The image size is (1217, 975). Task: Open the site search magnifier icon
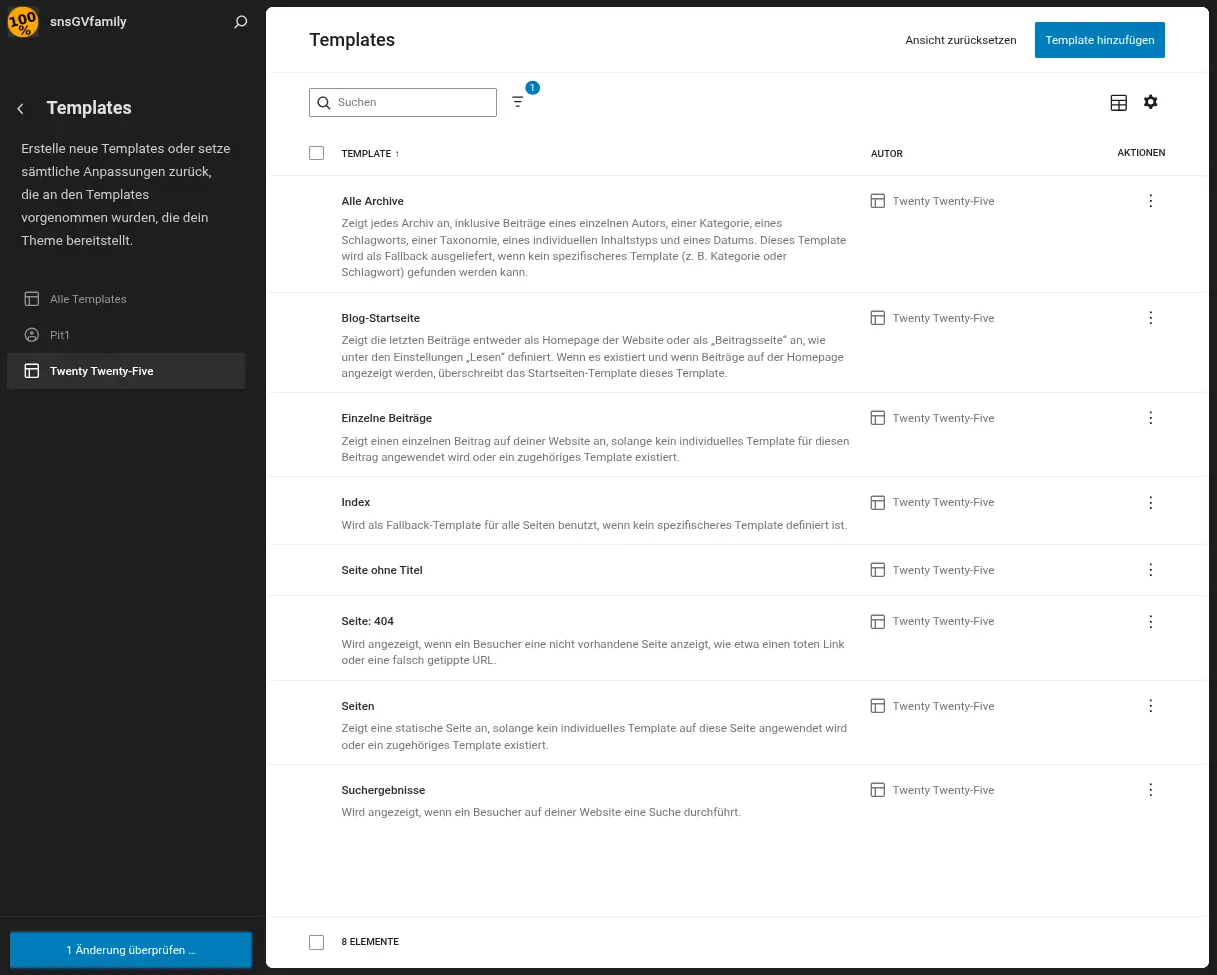[240, 21]
